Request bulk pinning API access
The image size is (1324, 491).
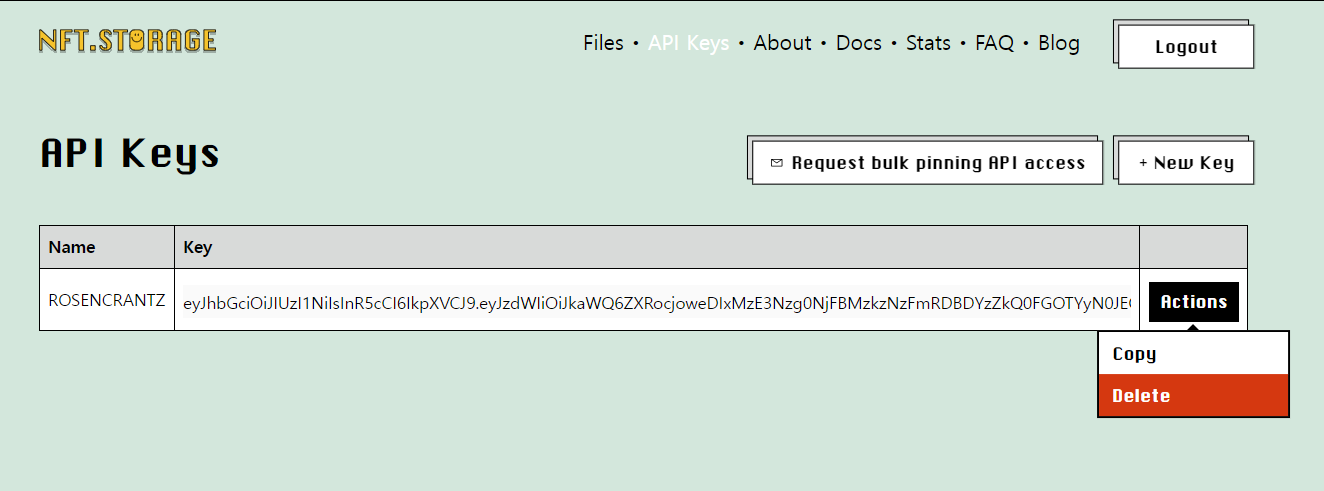coord(927,163)
